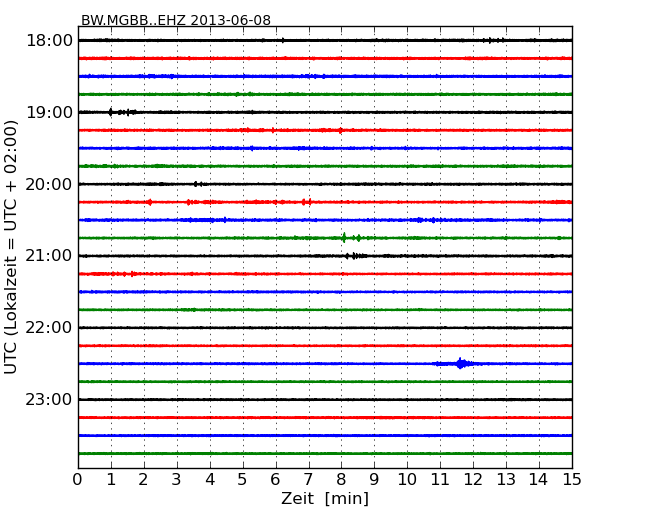The image size is (650, 520).
Task: Click the black 18:00 trace burst near minute 12.5
Action: (494, 40)
